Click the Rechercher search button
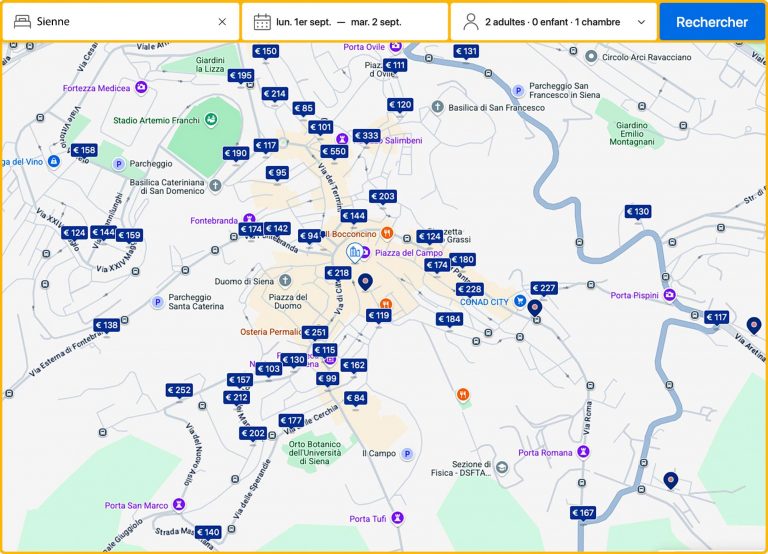 pyautogui.click(x=711, y=22)
